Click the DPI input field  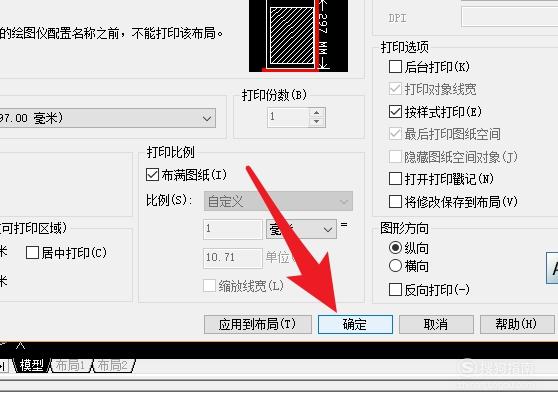click(509, 17)
